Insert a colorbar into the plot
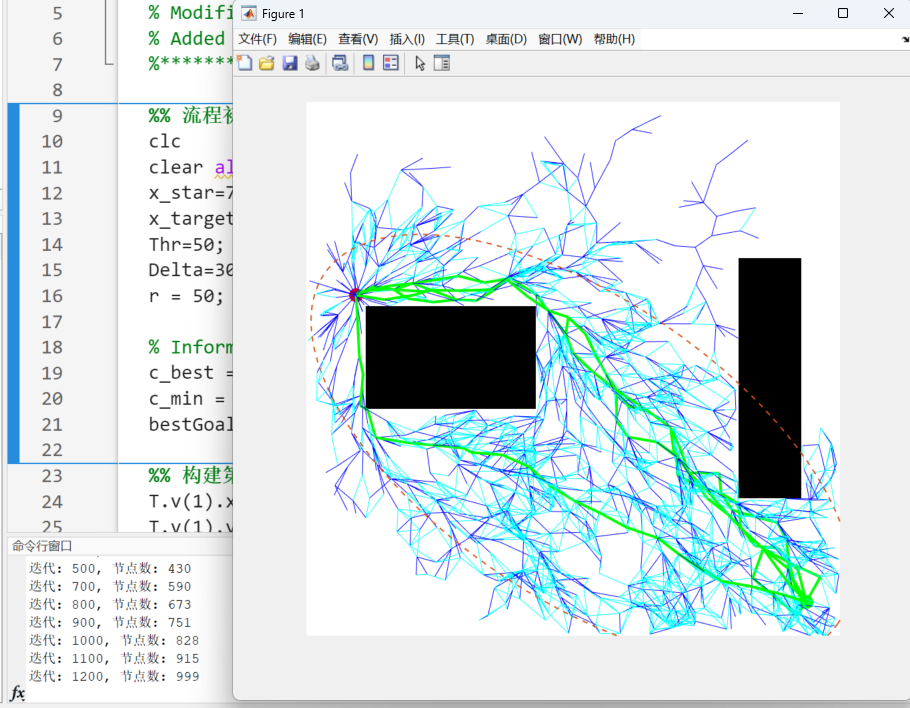The width and height of the screenshot is (910, 708). (367, 62)
